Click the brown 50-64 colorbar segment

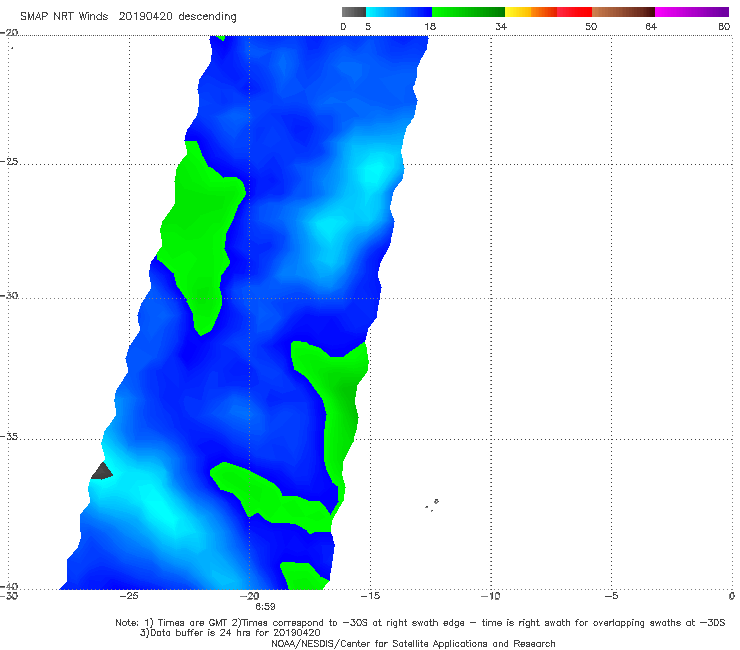tap(623, 12)
